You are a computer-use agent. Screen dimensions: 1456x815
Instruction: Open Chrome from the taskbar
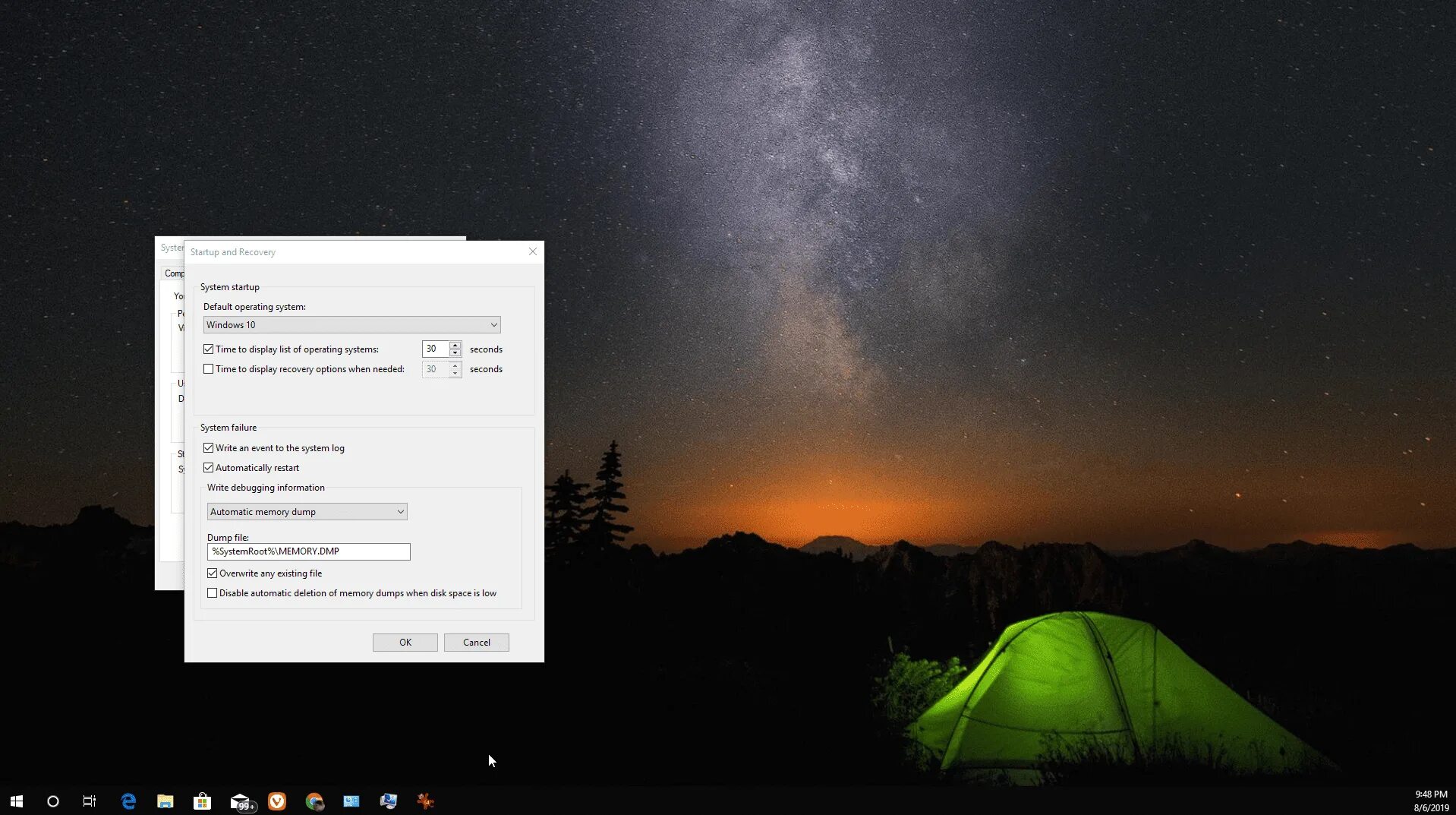pos(314,801)
